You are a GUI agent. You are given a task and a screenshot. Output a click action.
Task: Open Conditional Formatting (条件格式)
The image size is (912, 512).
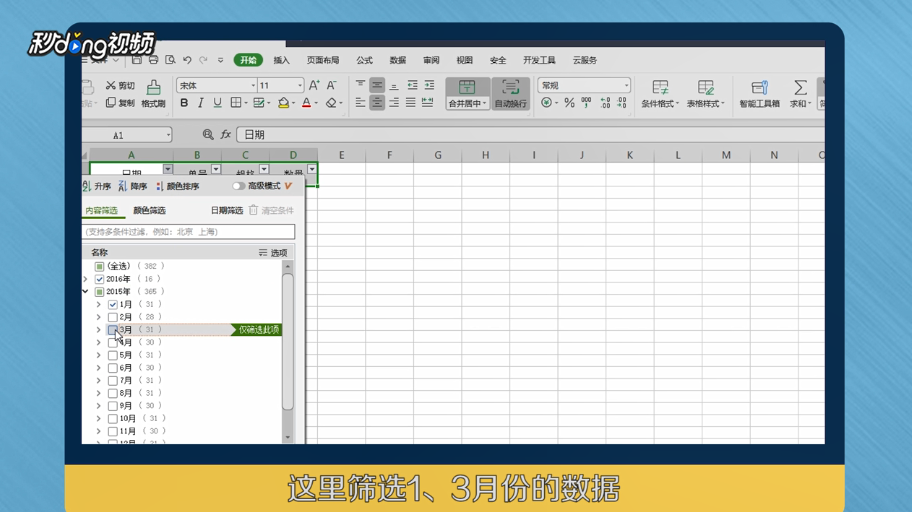coord(660,94)
